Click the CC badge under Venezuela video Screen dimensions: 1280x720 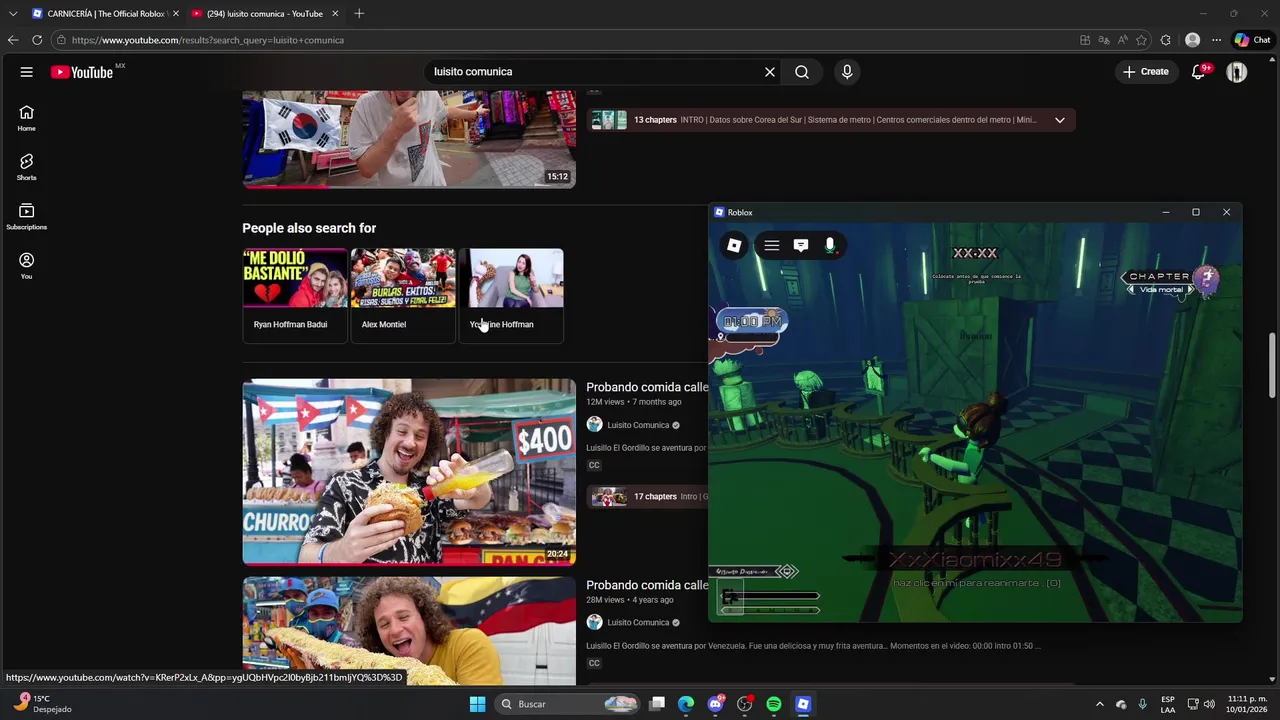tap(594, 663)
